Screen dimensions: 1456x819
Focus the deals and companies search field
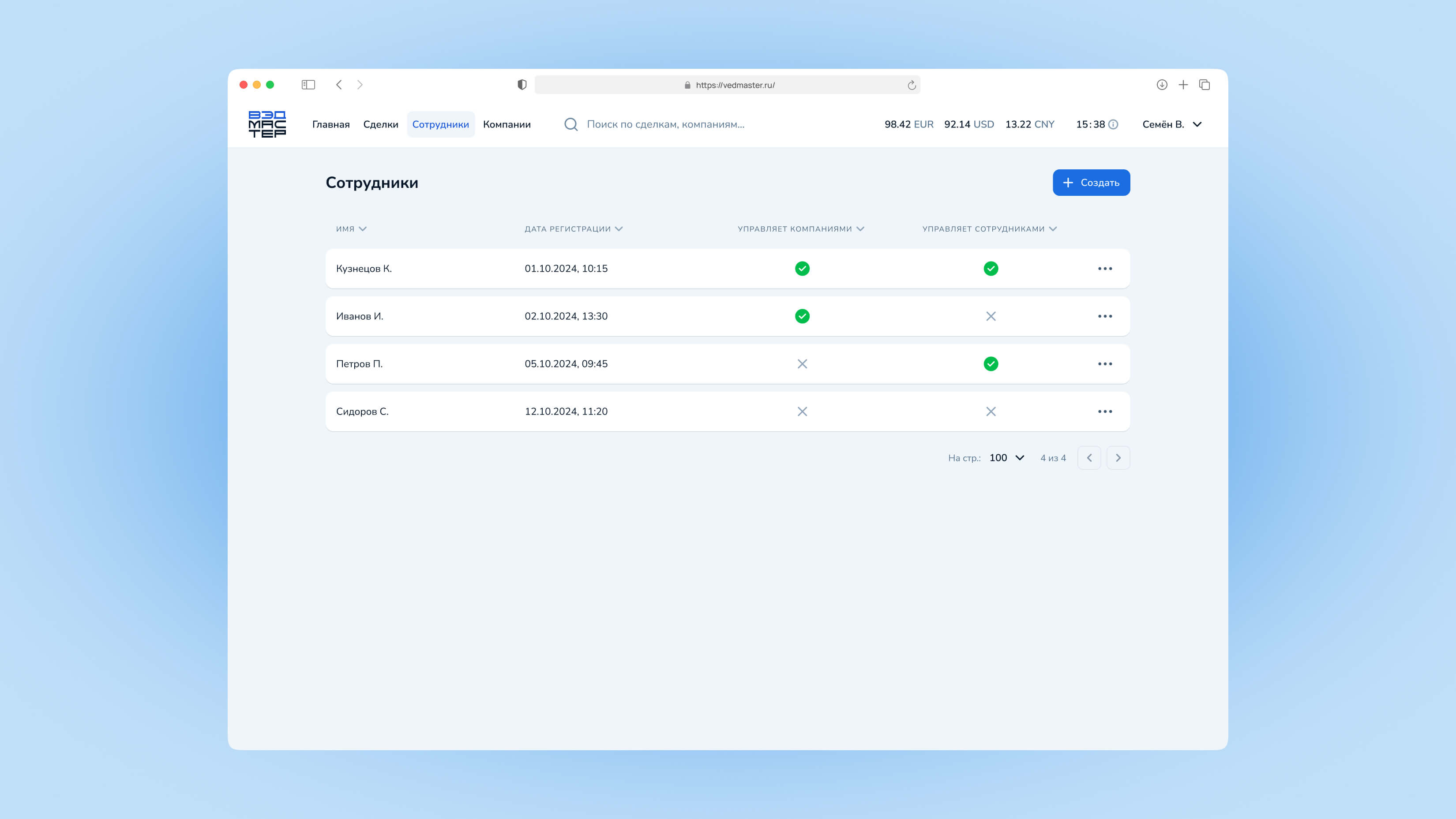665,124
